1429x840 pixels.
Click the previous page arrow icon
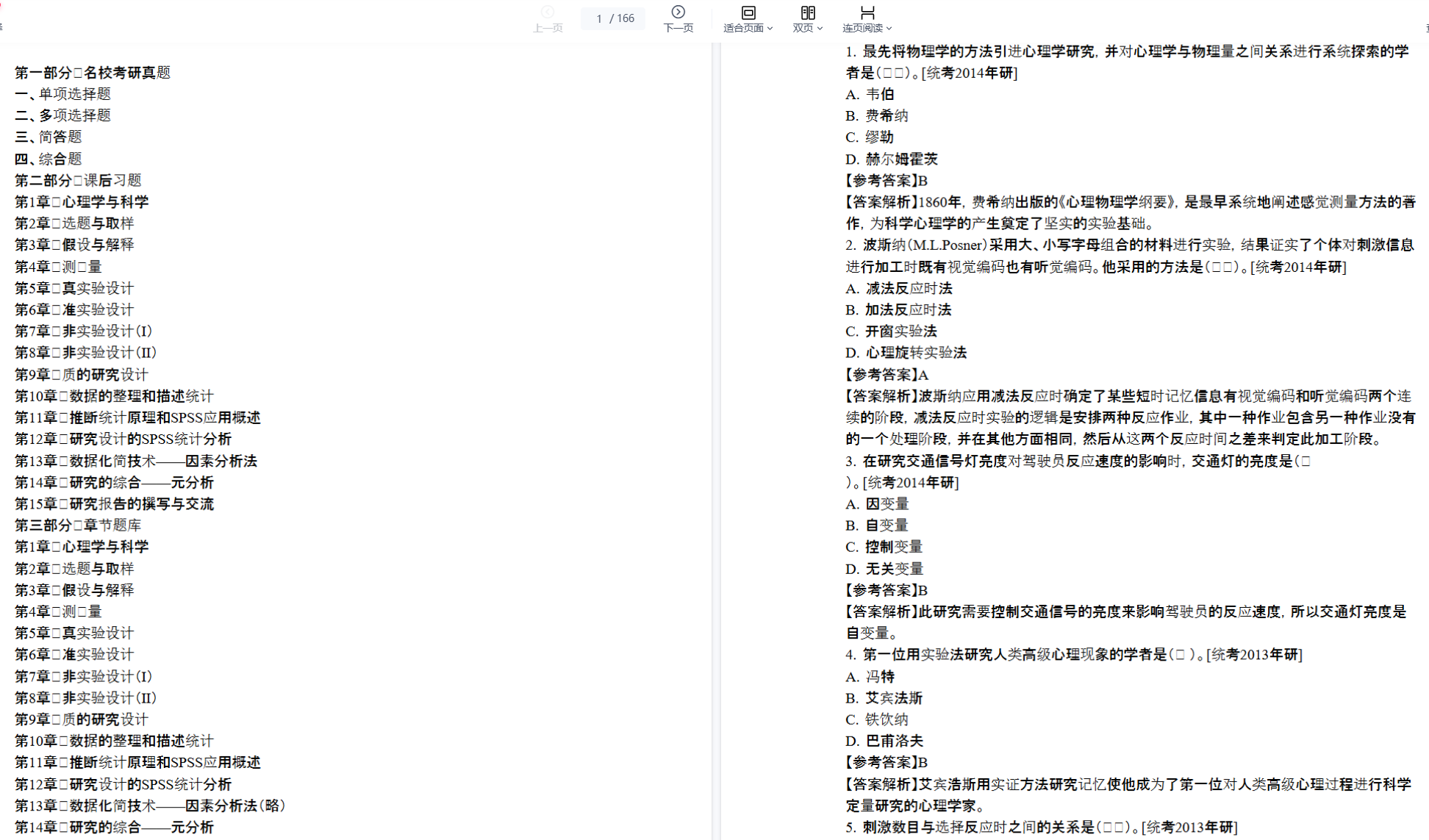pos(548,12)
